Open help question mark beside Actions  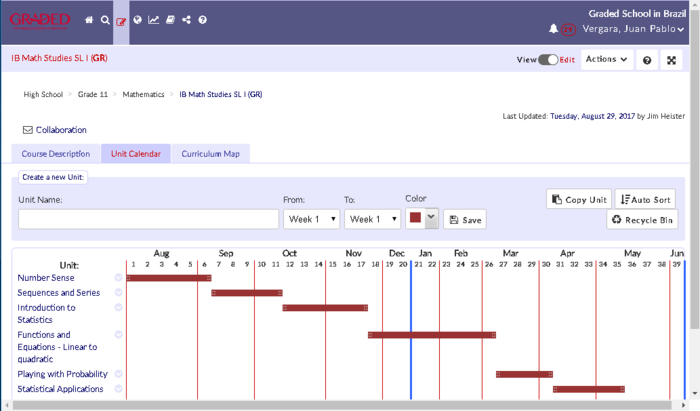pyautogui.click(x=647, y=60)
